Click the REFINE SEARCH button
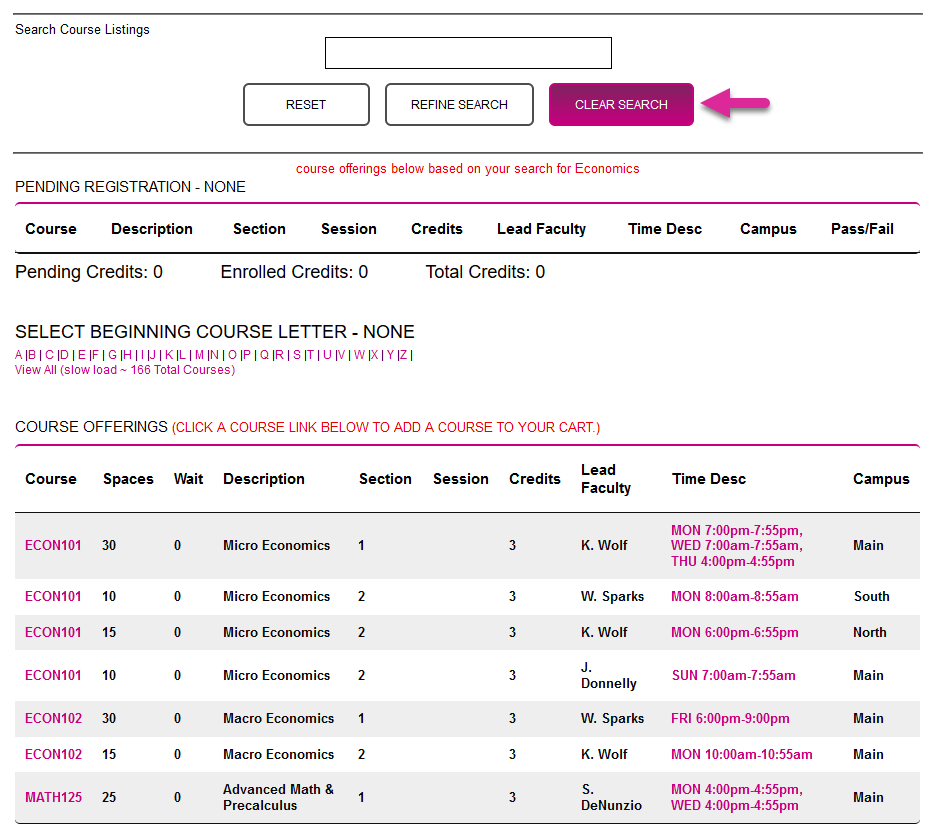Viewport: 936px width, 834px height. pyautogui.click(x=459, y=104)
